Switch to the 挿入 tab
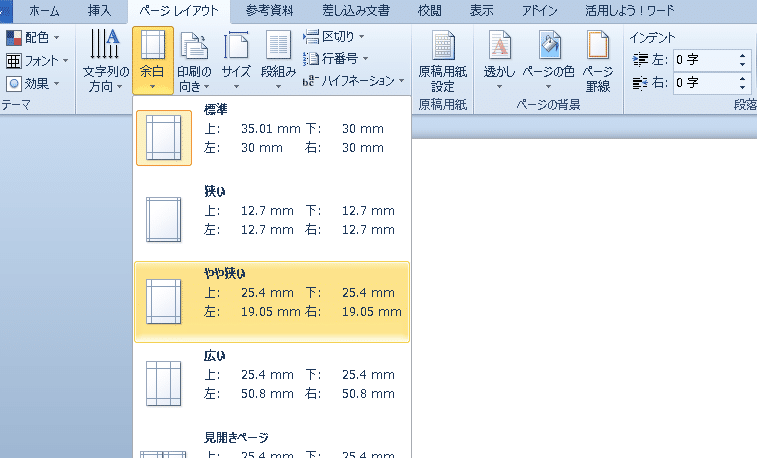 coord(99,11)
